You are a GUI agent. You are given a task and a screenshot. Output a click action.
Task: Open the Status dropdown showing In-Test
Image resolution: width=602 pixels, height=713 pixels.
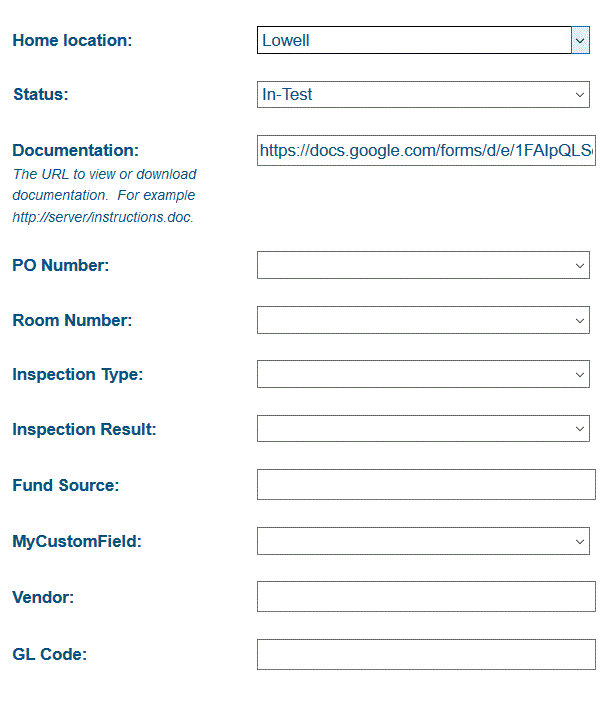[422, 95]
